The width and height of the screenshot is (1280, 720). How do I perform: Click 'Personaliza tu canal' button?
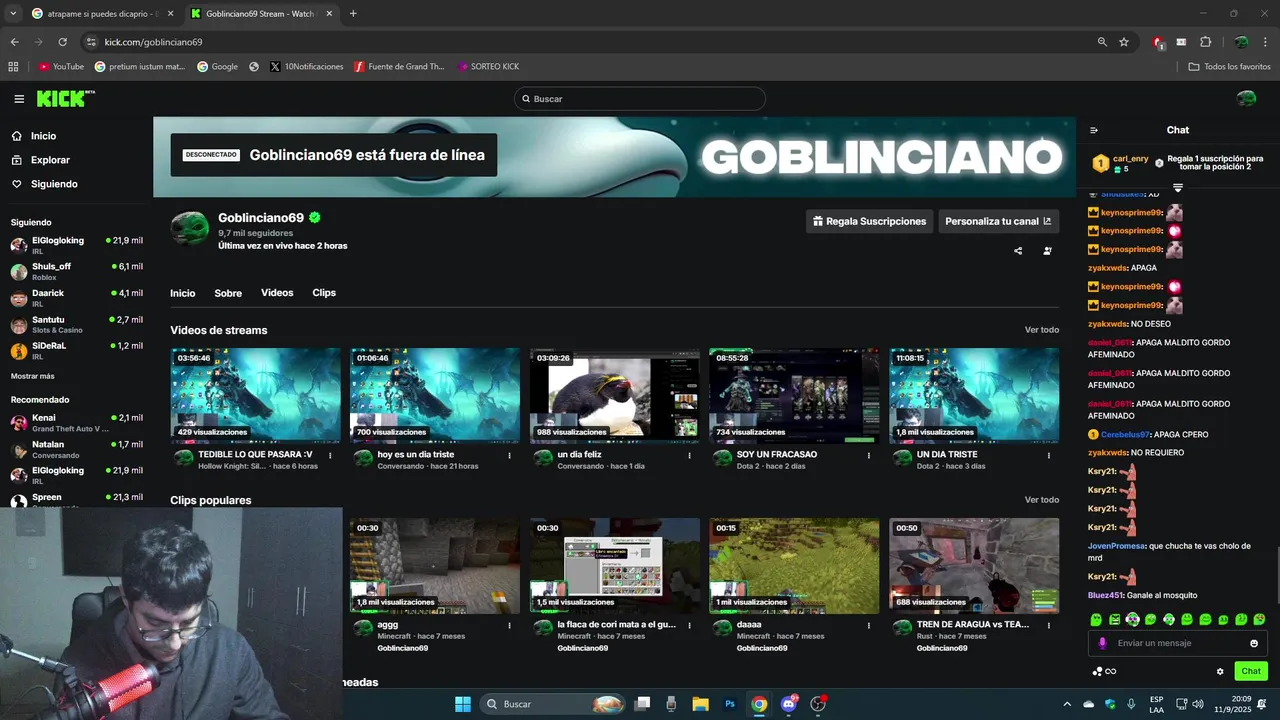[x=998, y=221]
